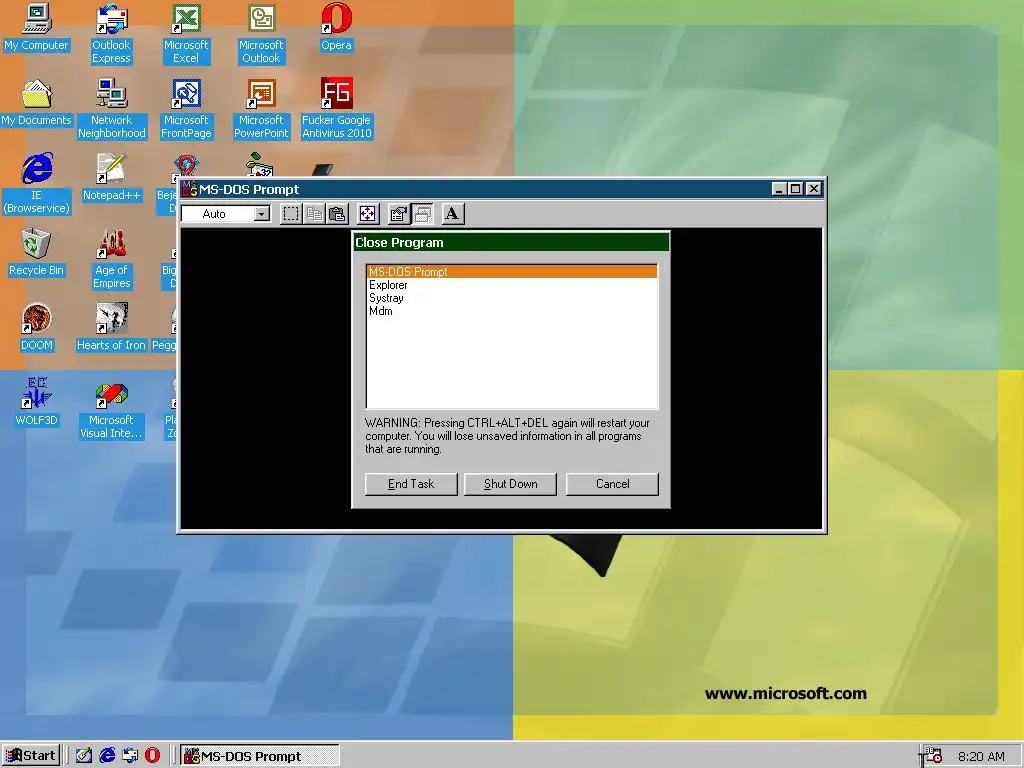Image resolution: width=1024 pixels, height=768 pixels.
Task: Select Mdm in the Close Program list
Action: click(512, 311)
